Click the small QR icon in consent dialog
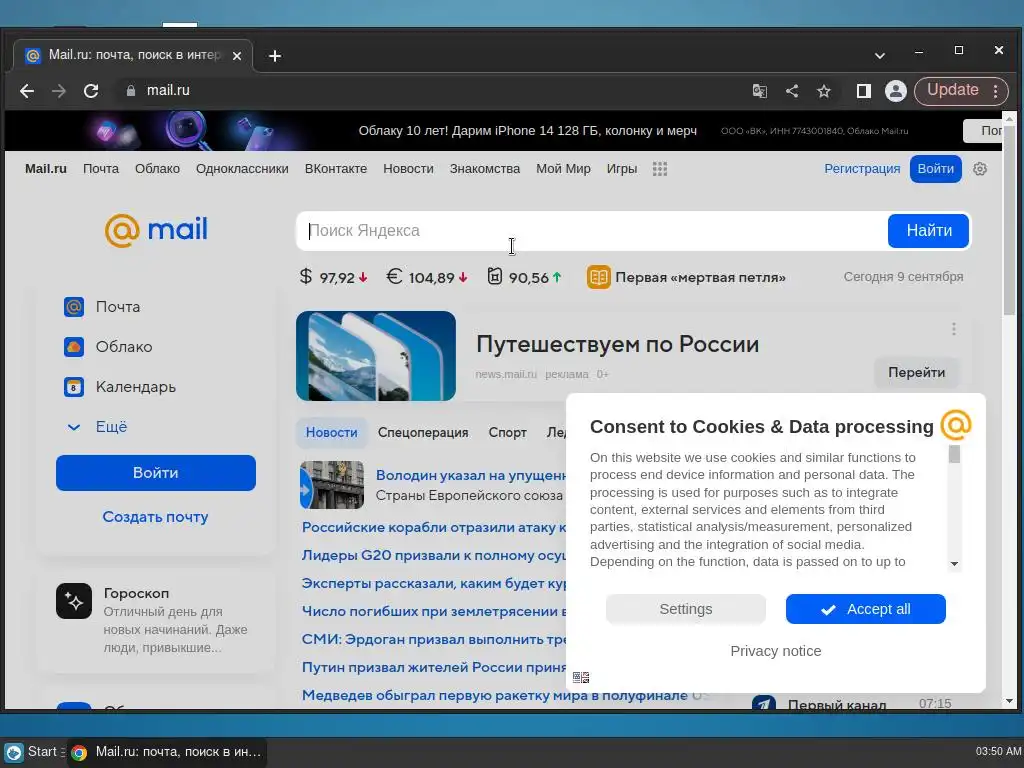Viewport: 1024px width, 768px height. point(581,677)
